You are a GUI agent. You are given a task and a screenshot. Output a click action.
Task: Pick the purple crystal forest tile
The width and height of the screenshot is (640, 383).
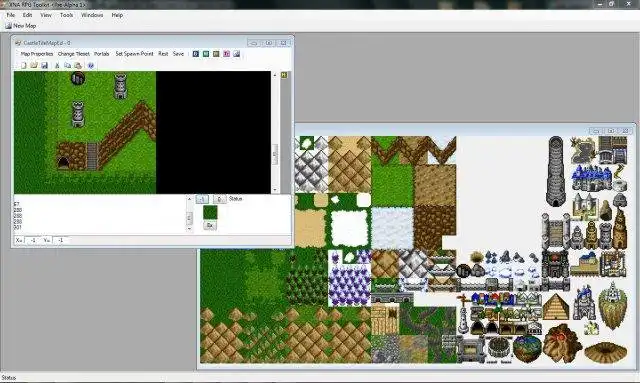pos(350,285)
